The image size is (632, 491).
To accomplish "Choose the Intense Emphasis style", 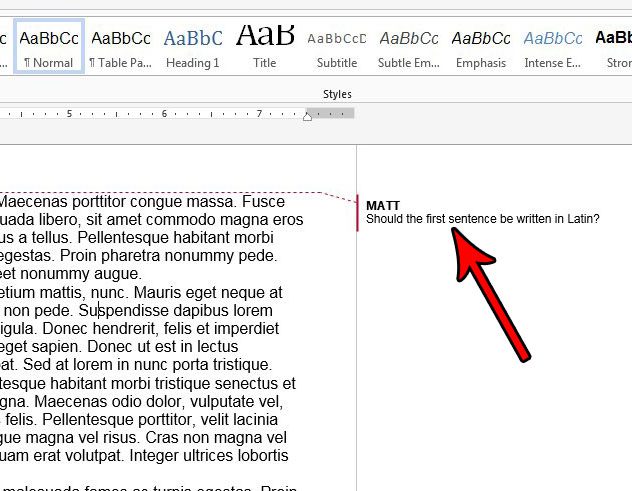I will (552, 46).
